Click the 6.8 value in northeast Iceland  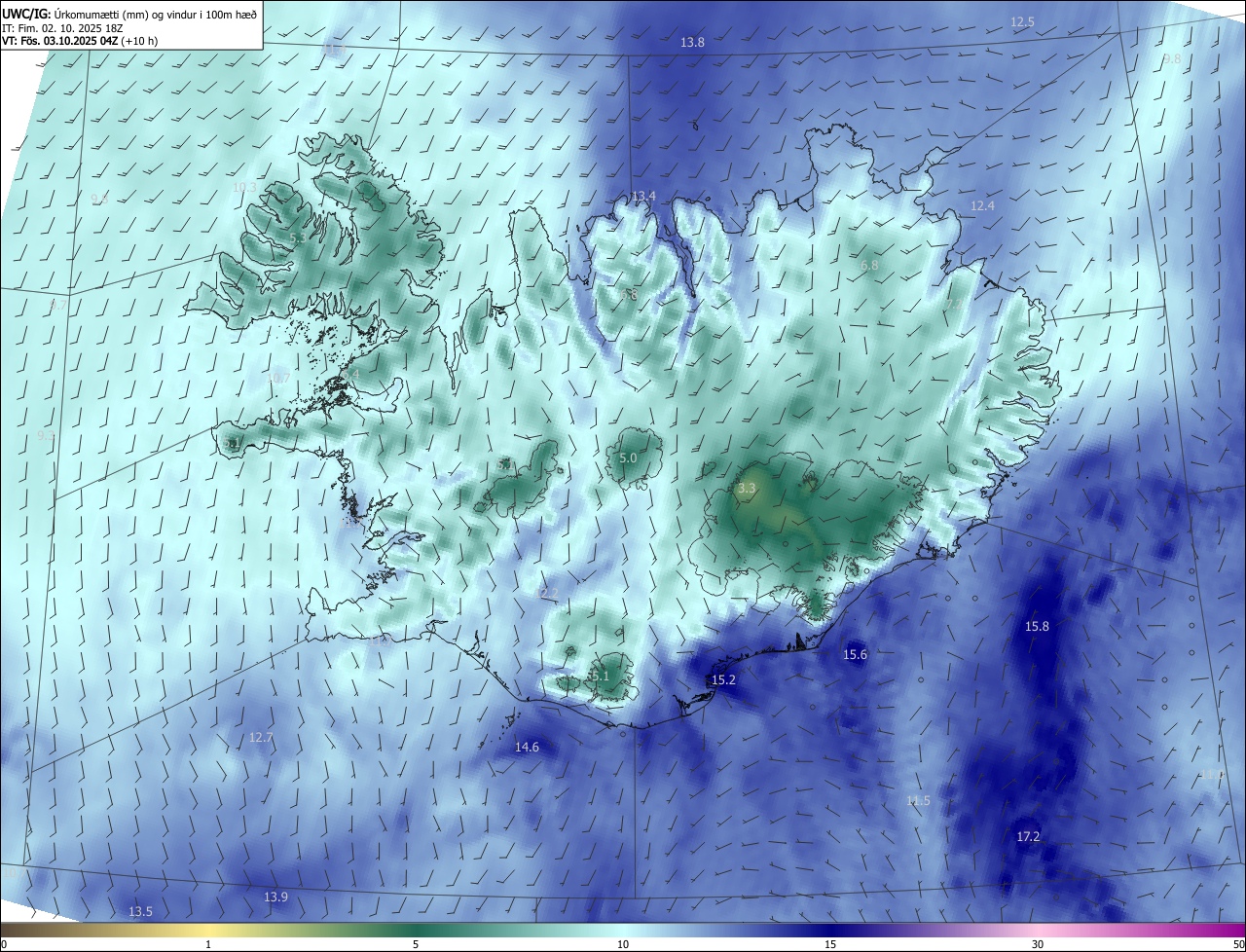click(x=869, y=265)
